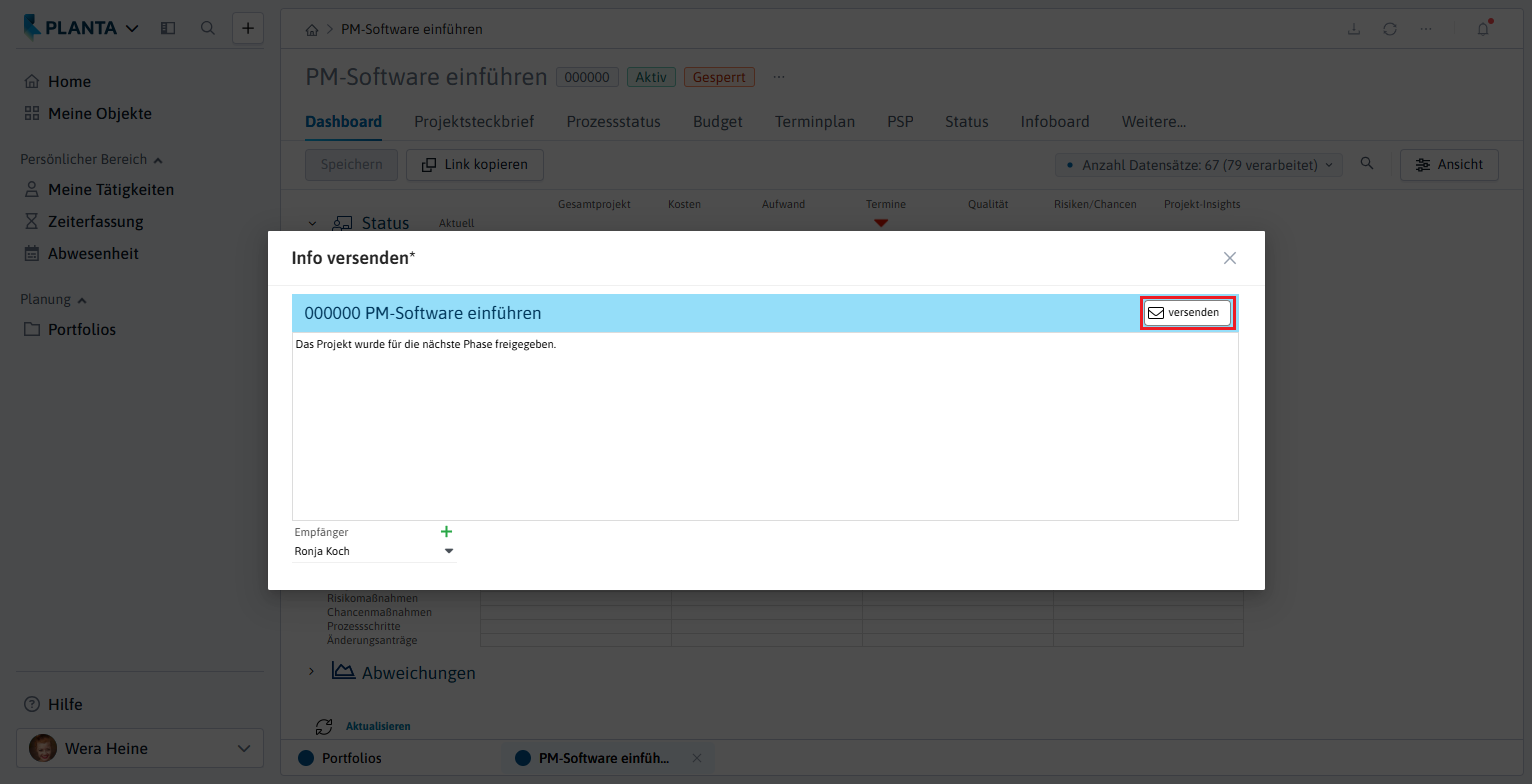Click the versenden button in the dialog
Screen dimensions: 1532x784
(1188, 313)
